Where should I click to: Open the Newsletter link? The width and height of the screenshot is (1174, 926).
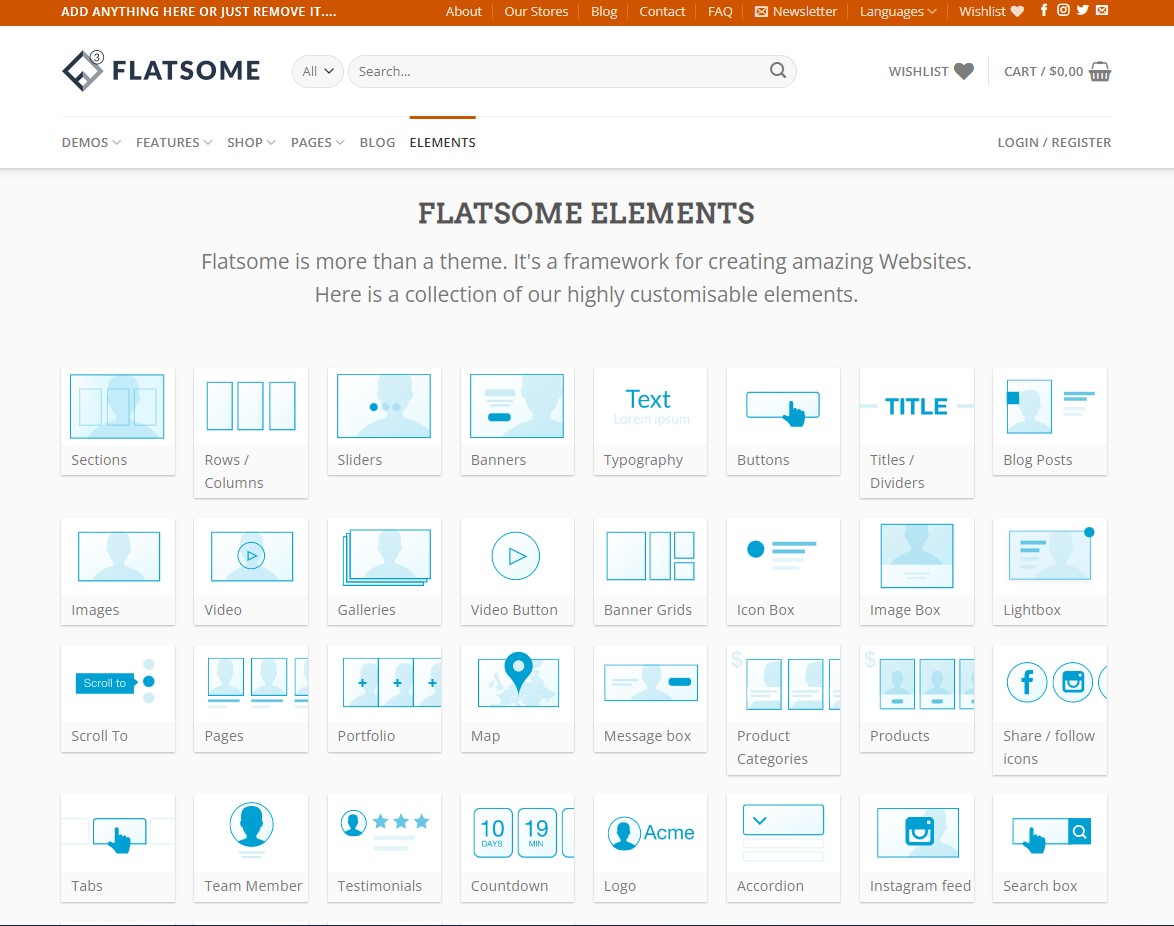(x=796, y=11)
